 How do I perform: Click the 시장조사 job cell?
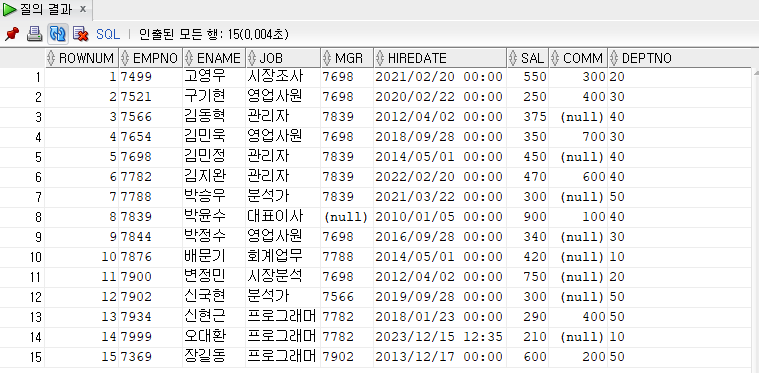pyautogui.click(x=283, y=76)
